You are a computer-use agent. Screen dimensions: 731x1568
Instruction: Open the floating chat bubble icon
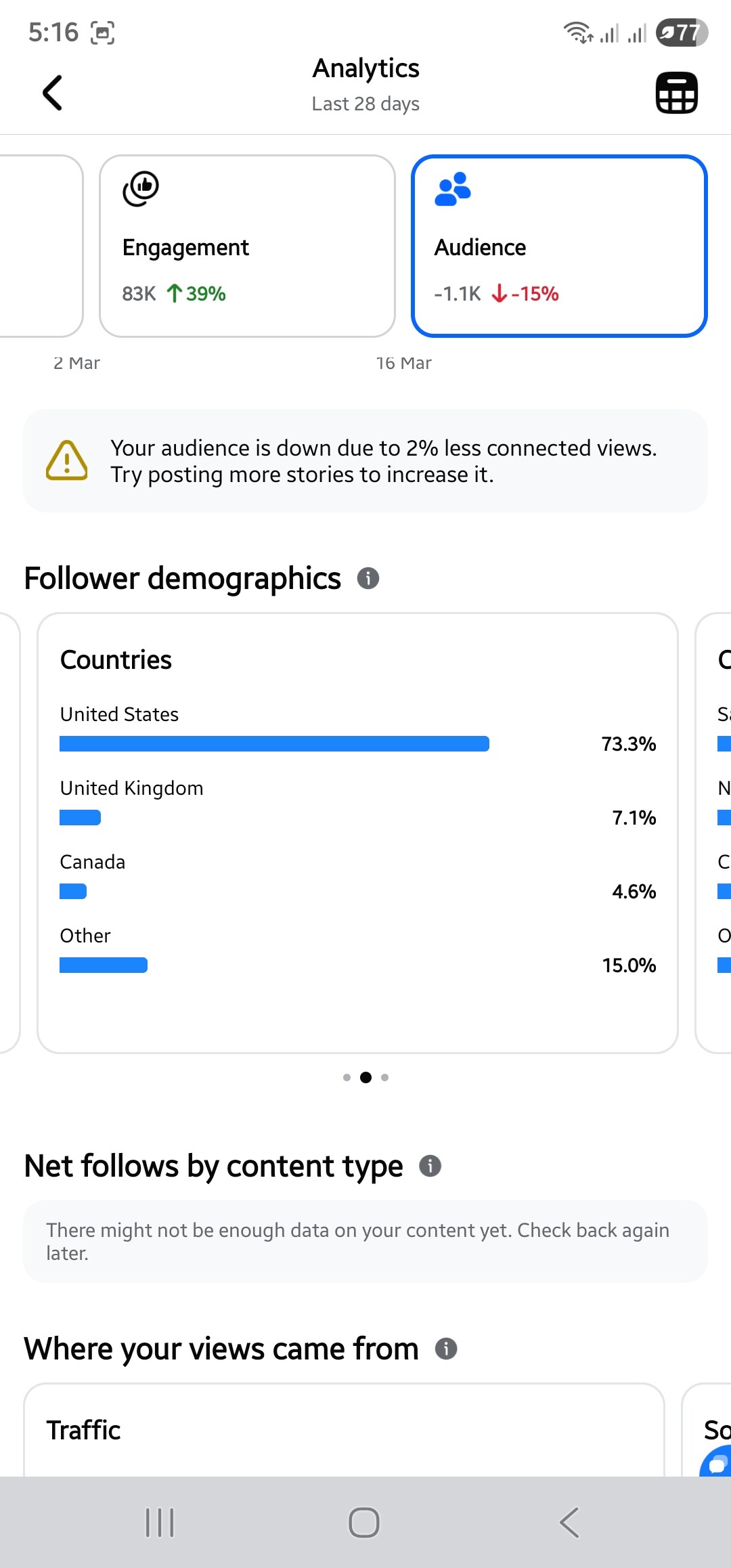717,1462
